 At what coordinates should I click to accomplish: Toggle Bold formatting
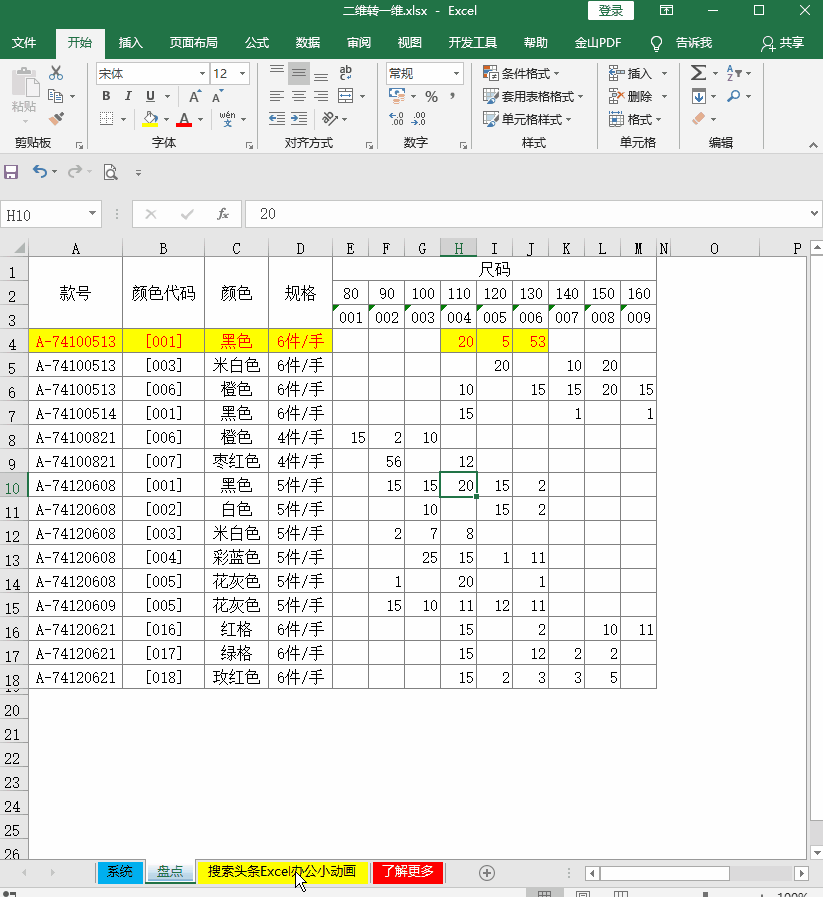click(x=106, y=96)
